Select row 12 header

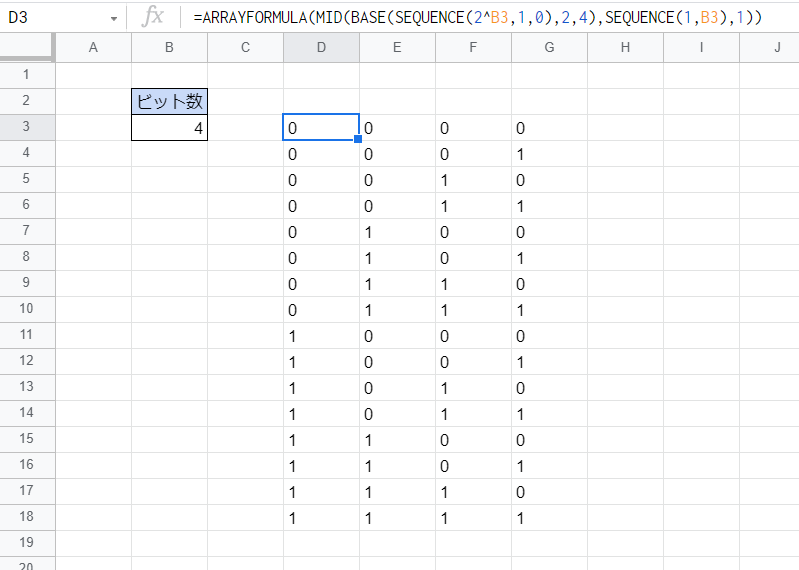coord(26,361)
